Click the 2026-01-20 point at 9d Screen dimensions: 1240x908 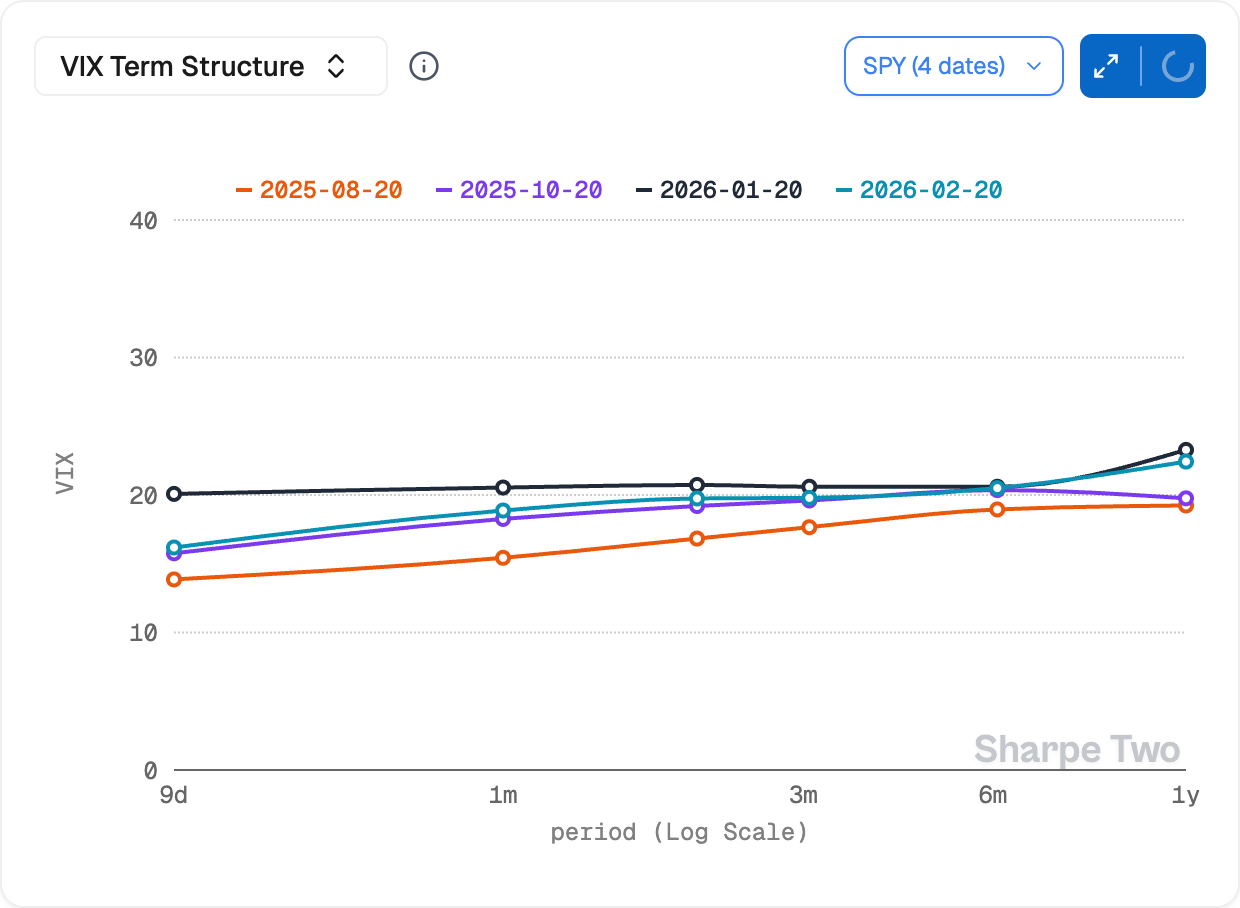(x=174, y=493)
